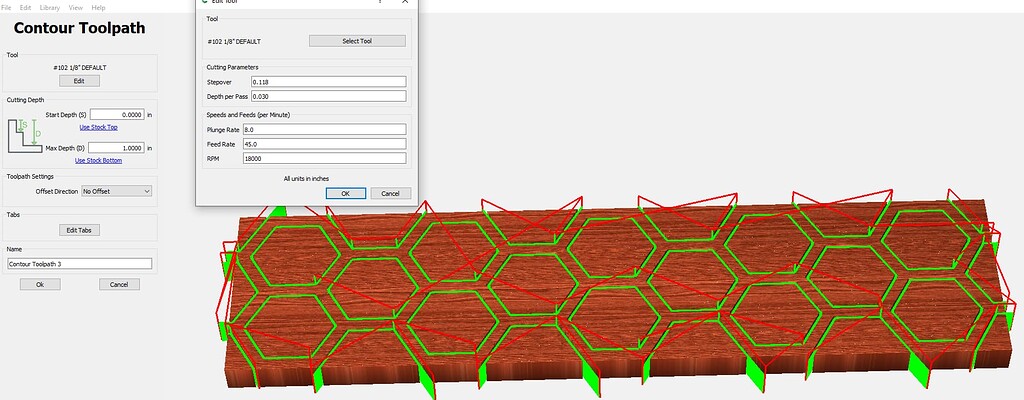Click Cancel in the Edit Tool dialog

coord(391,193)
